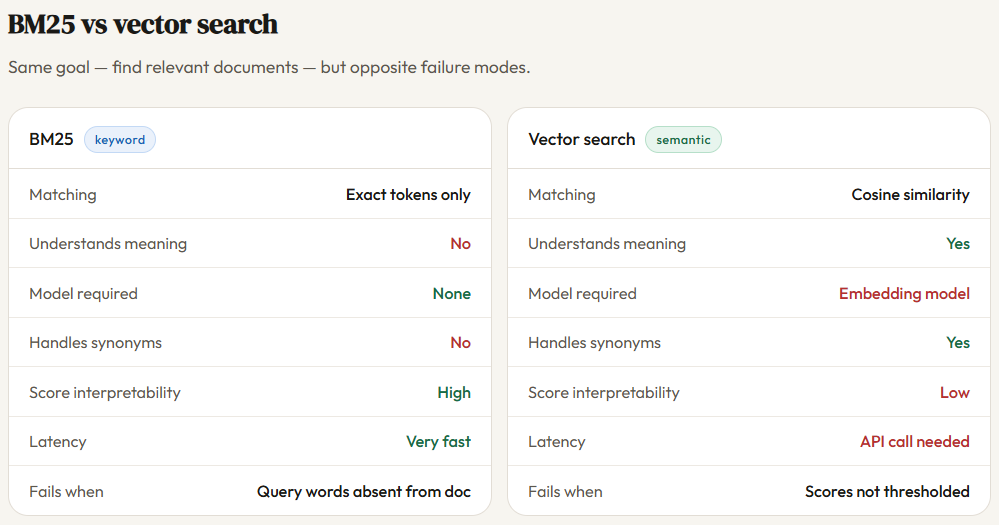The image size is (999, 525).
Task: Click Handles synonyms label in BM25 card
Action: click(x=95, y=343)
